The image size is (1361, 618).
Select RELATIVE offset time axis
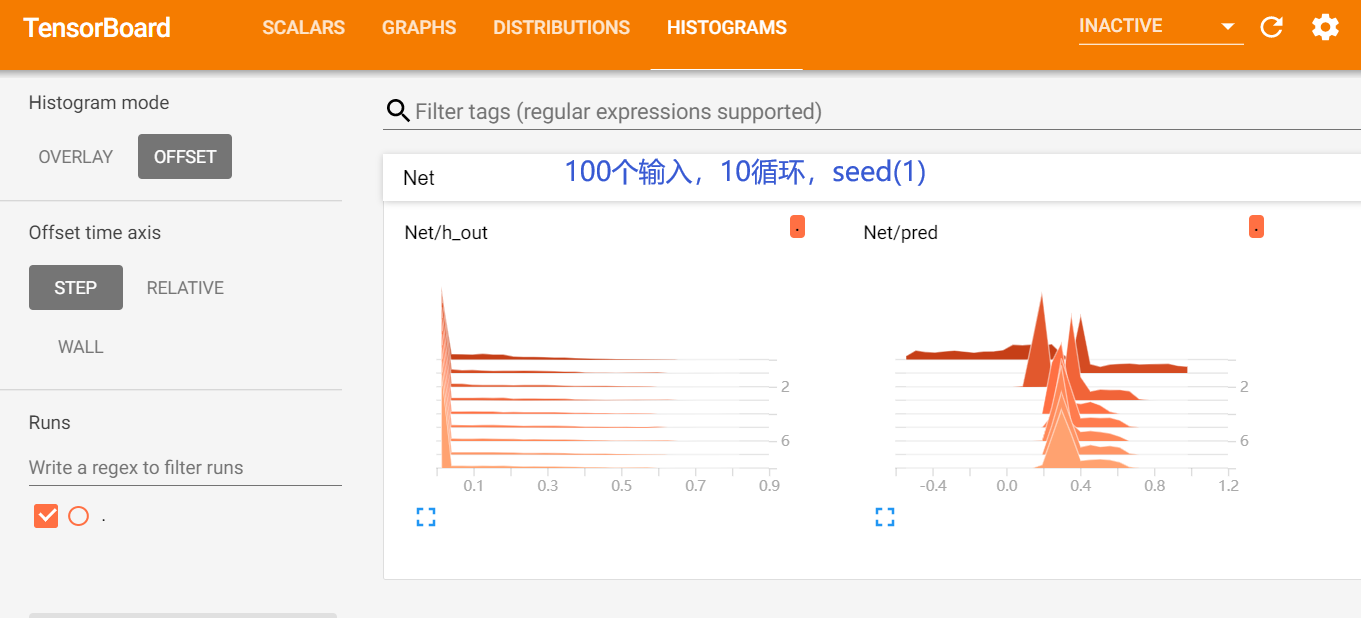point(185,287)
